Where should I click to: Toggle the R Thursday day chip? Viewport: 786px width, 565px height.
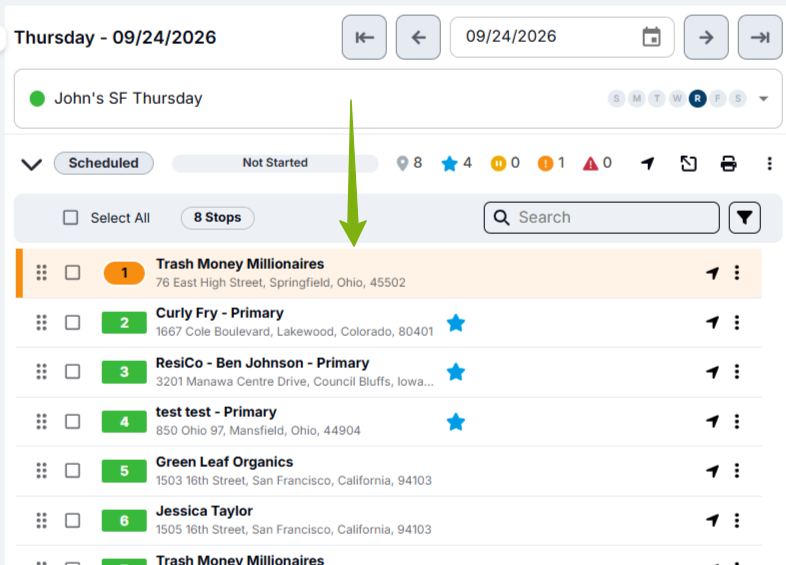pyautogui.click(x=697, y=98)
